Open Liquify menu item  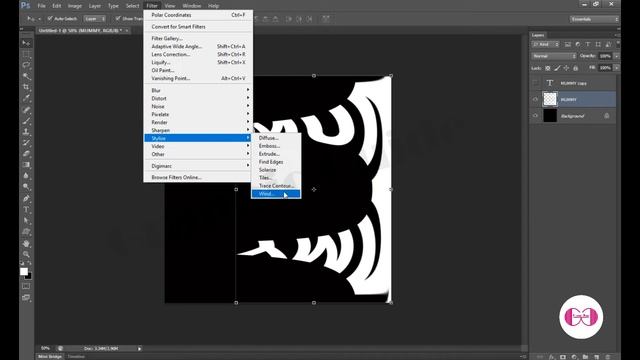(198, 62)
